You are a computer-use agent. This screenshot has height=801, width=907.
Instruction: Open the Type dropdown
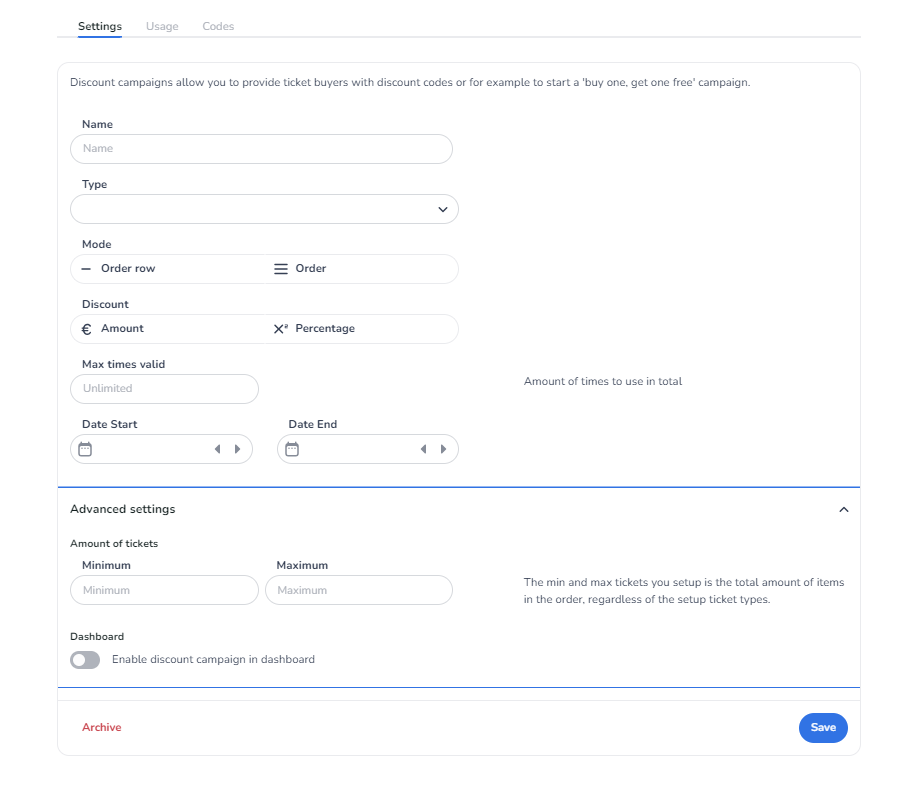[264, 209]
